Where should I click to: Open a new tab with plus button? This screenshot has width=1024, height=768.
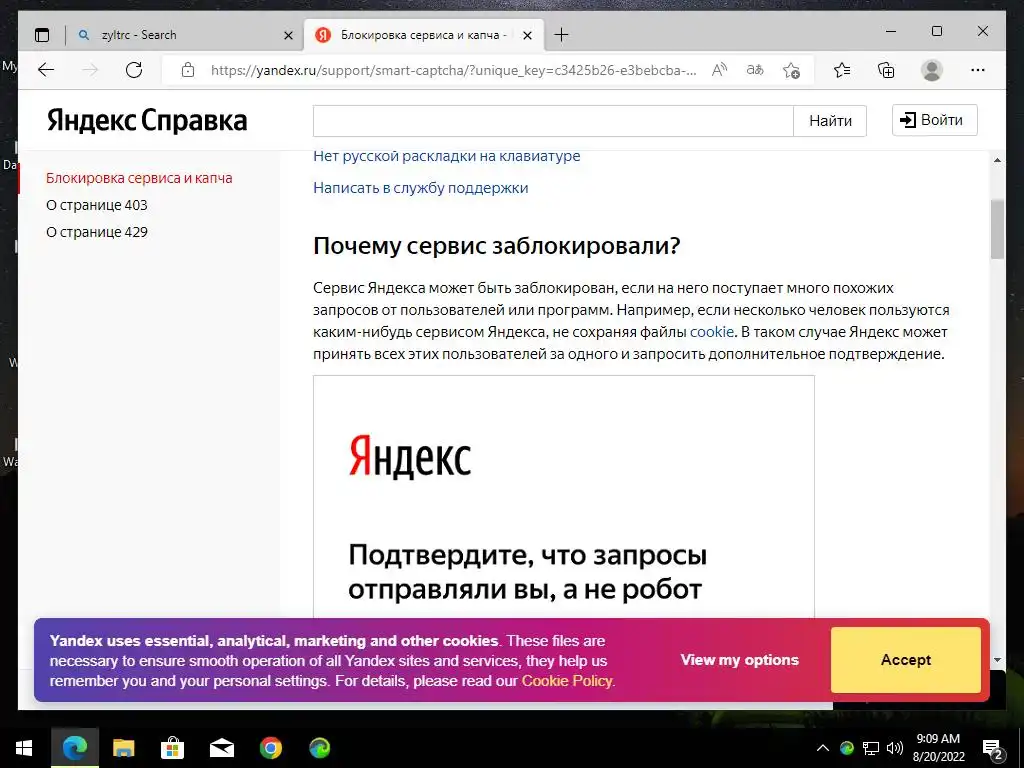(x=561, y=35)
